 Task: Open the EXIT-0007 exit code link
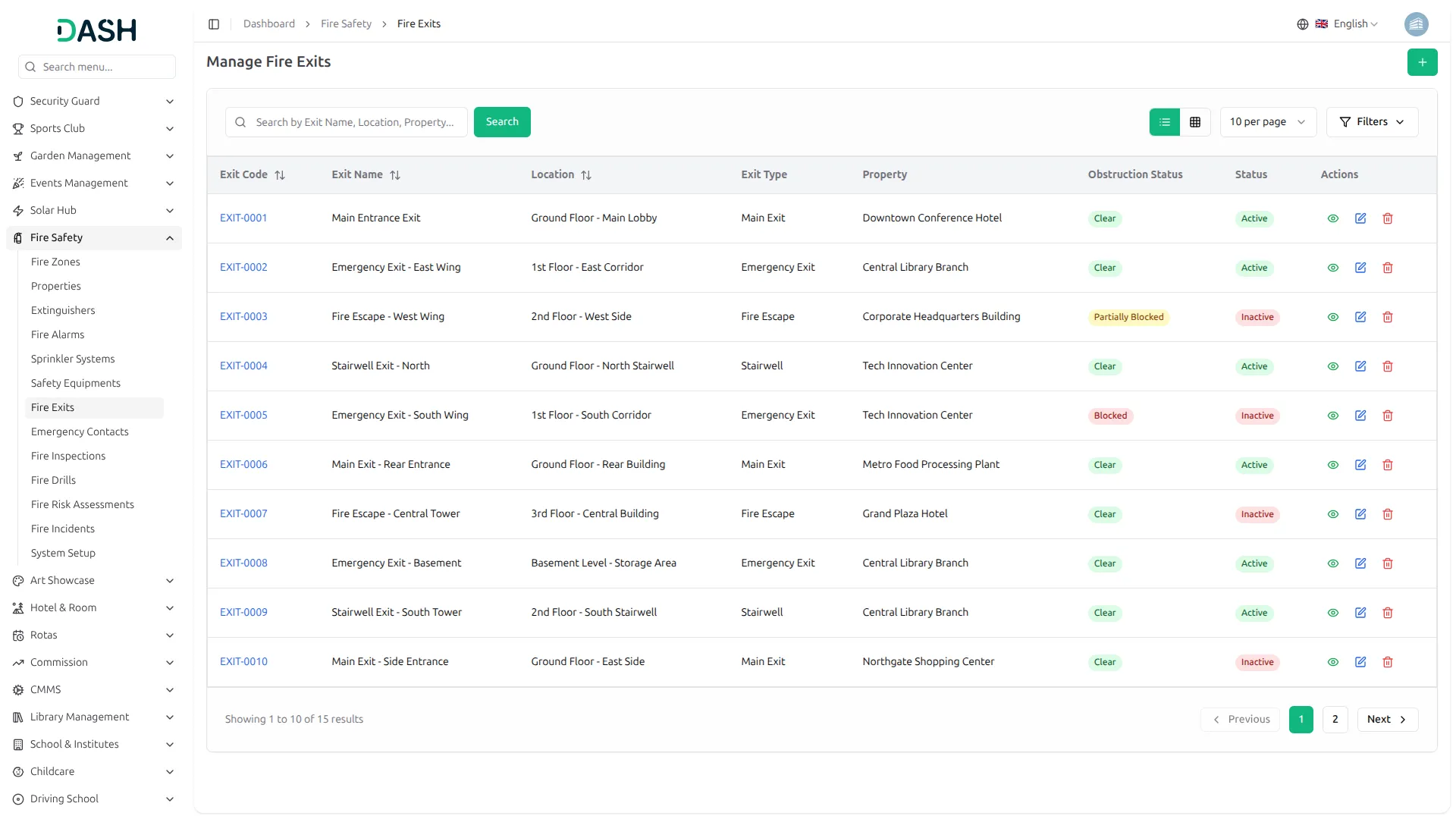243,513
